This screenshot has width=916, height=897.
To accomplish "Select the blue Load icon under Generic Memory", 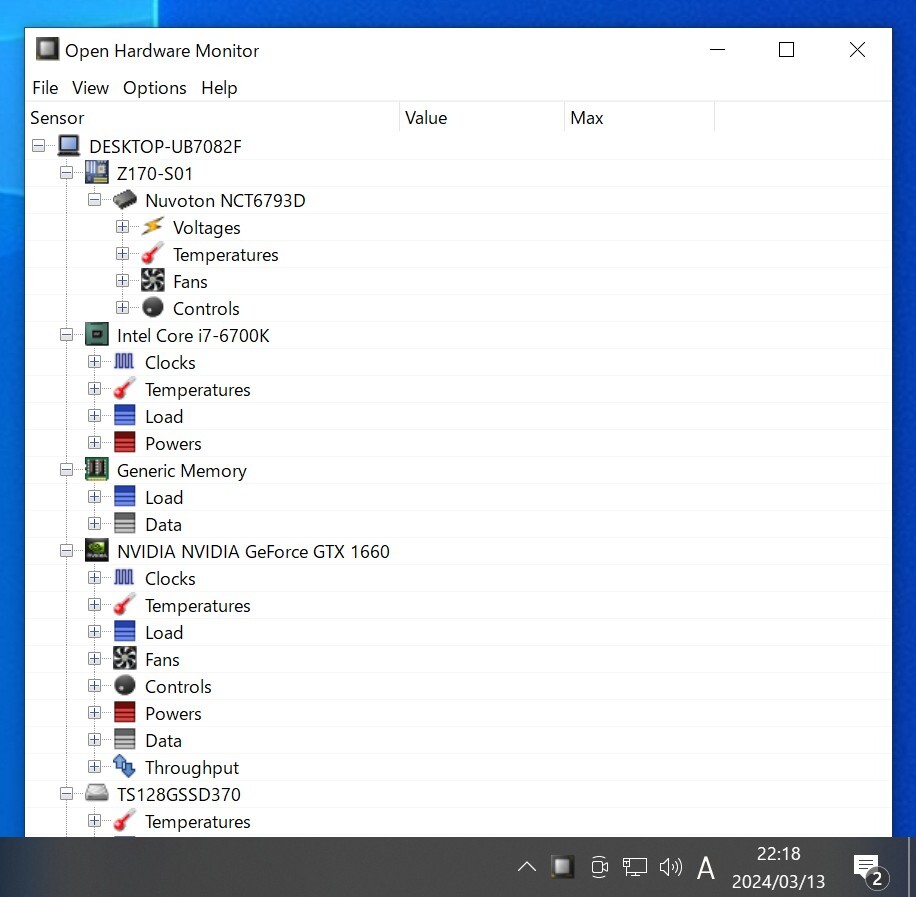I will (124, 497).
